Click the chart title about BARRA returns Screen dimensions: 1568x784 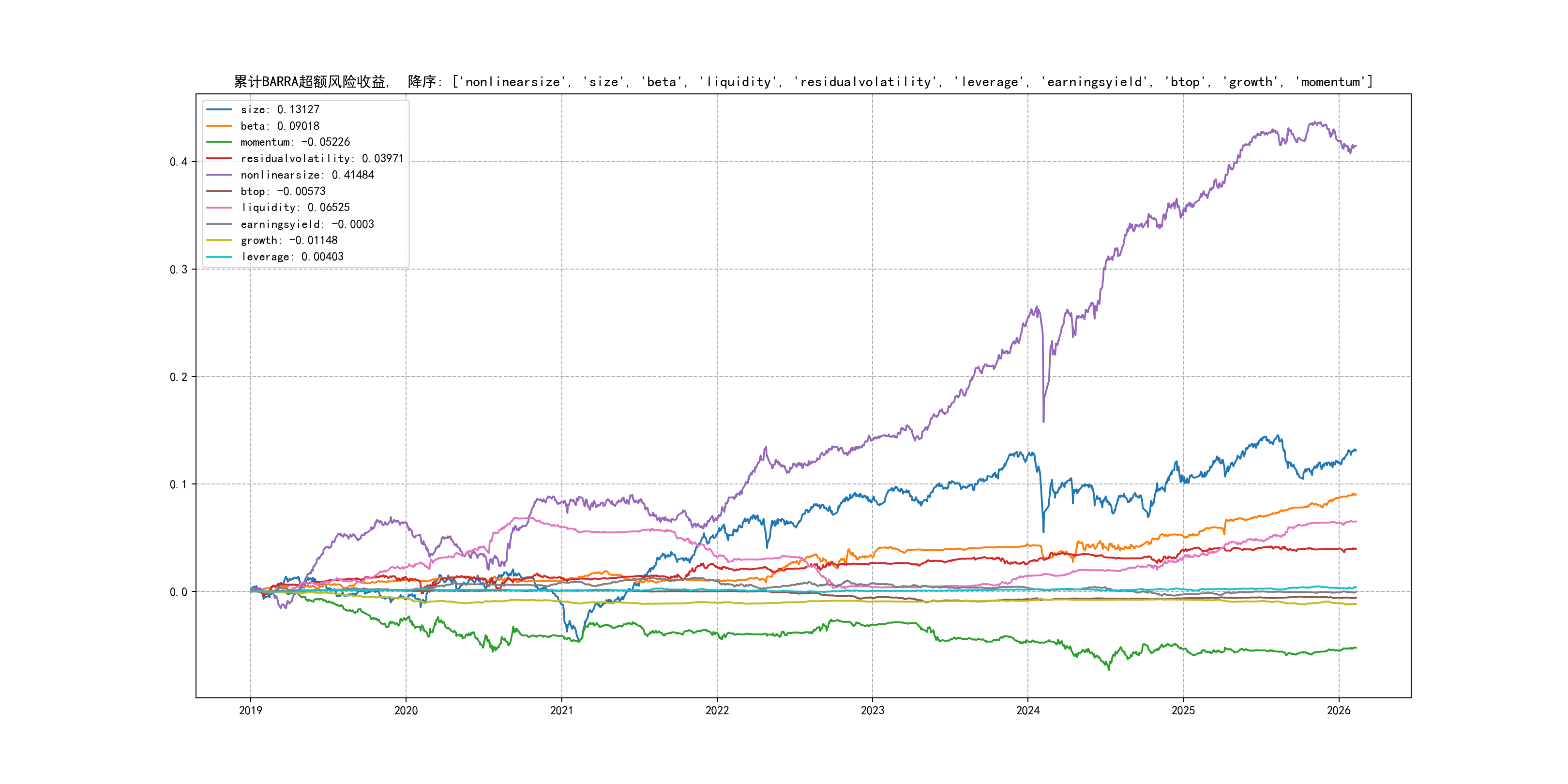(803, 82)
